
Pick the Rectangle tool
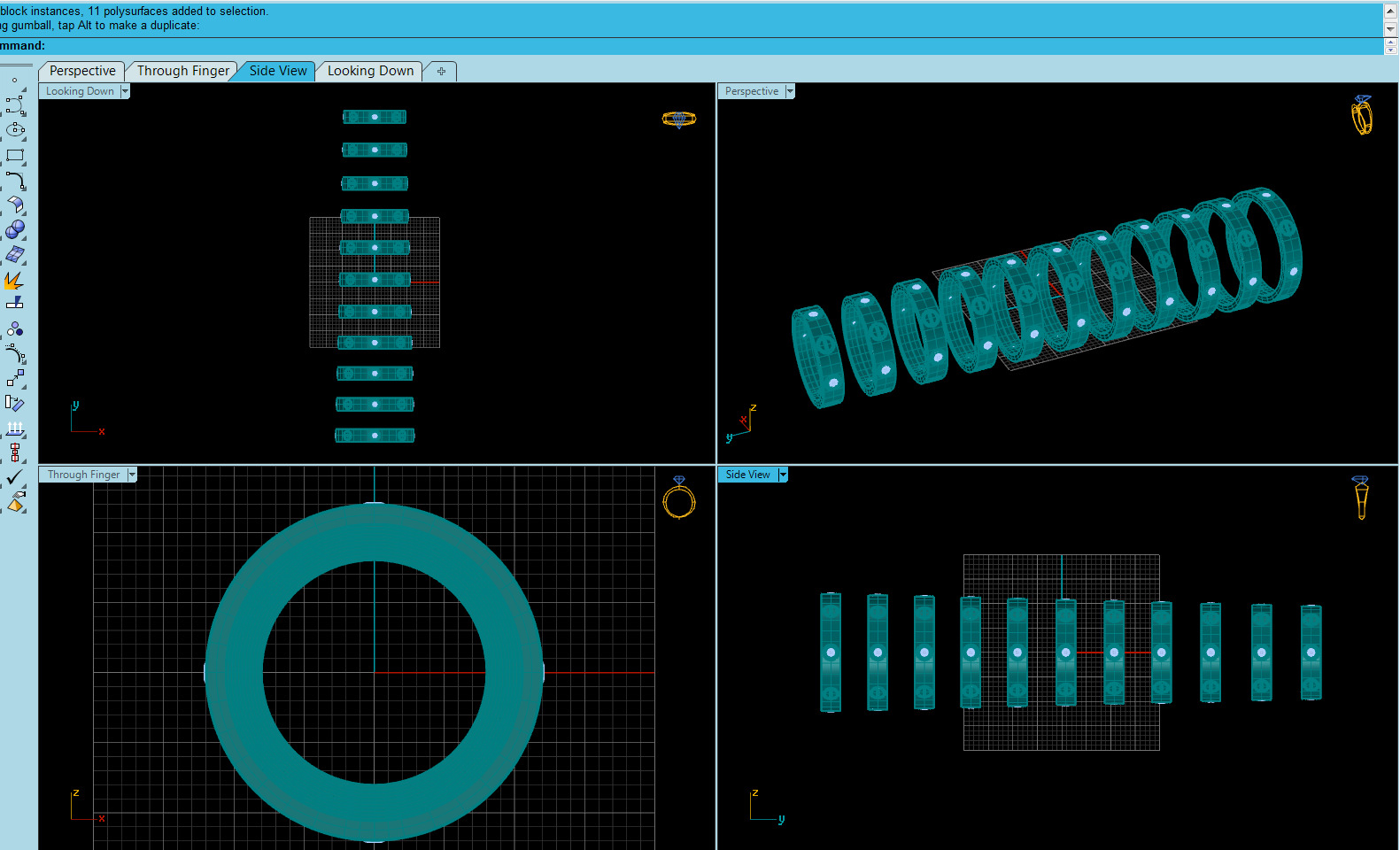tap(15, 156)
